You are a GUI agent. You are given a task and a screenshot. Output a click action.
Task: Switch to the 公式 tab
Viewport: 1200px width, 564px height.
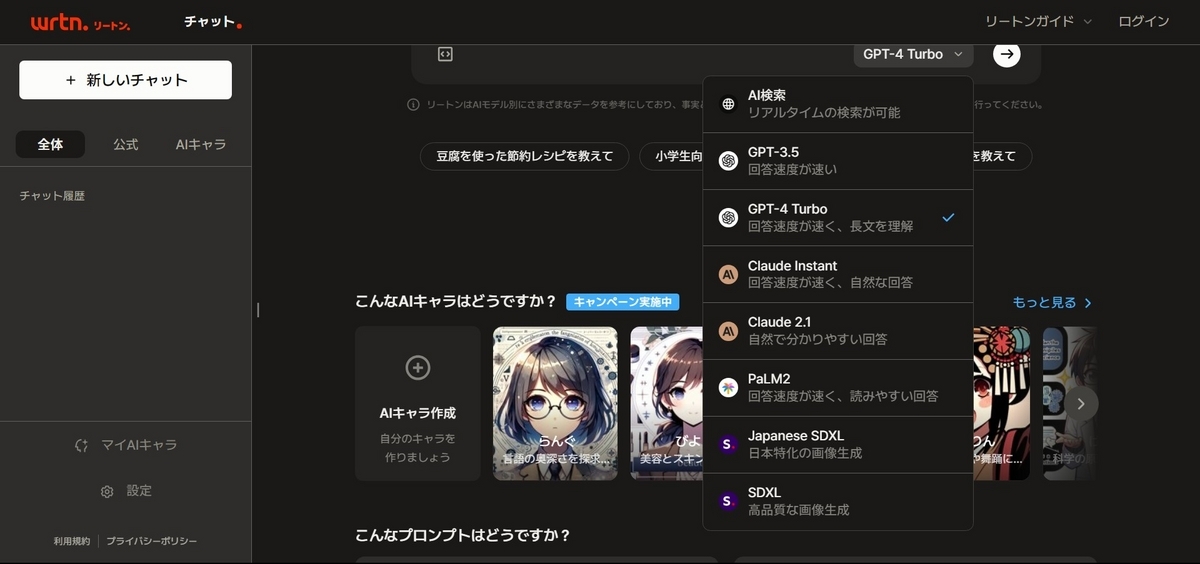pyautogui.click(x=126, y=145)
